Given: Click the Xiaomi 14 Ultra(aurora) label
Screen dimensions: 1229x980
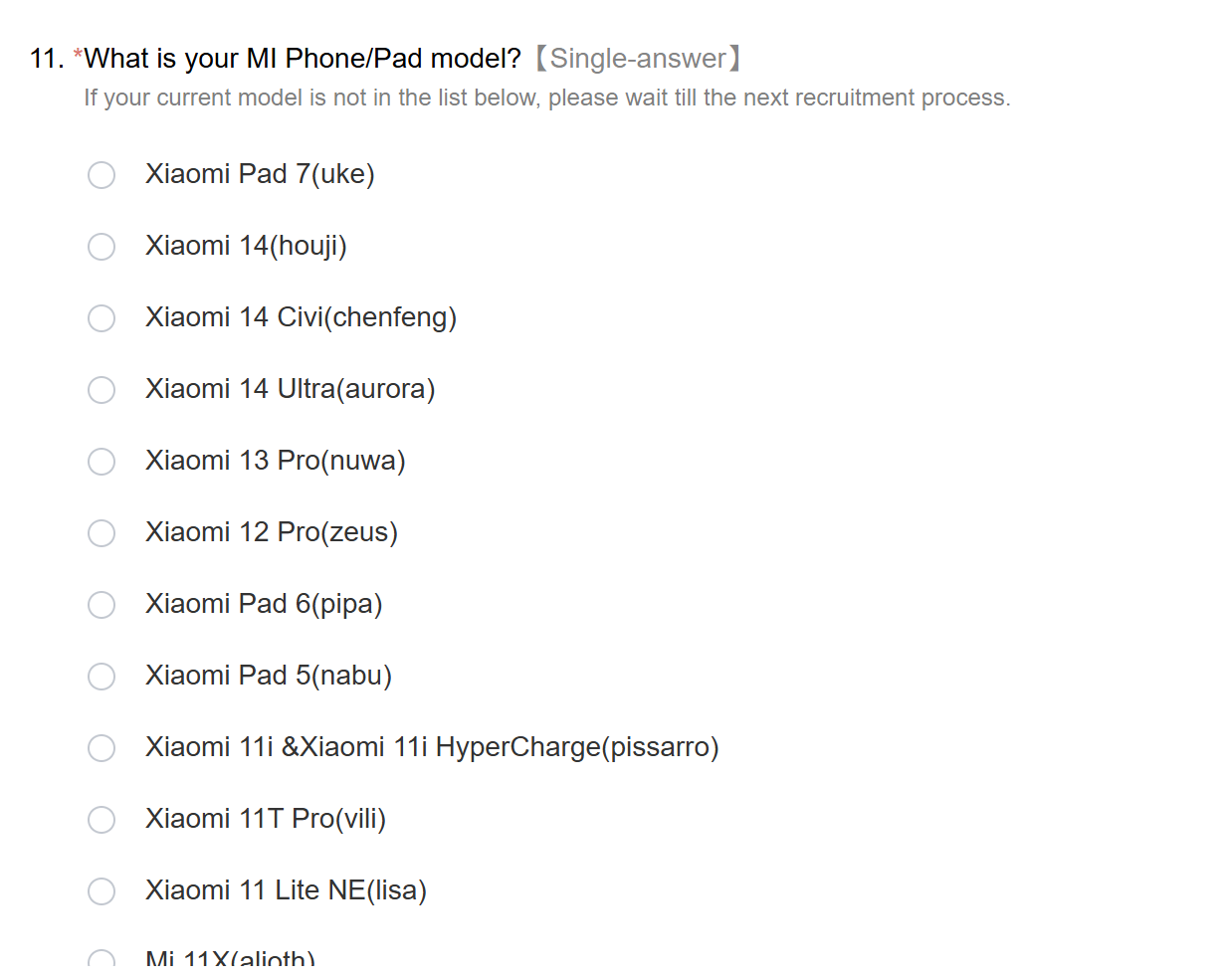Looking at the screenshot, I should 290,389.
